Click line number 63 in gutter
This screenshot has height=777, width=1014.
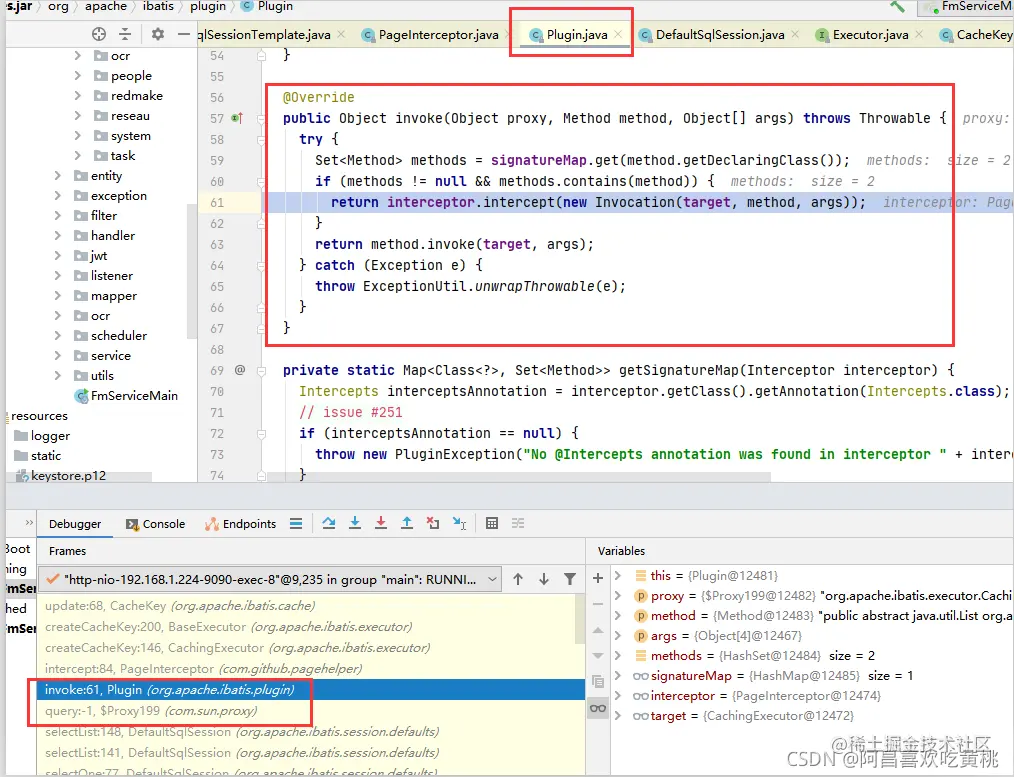point(217,244)
